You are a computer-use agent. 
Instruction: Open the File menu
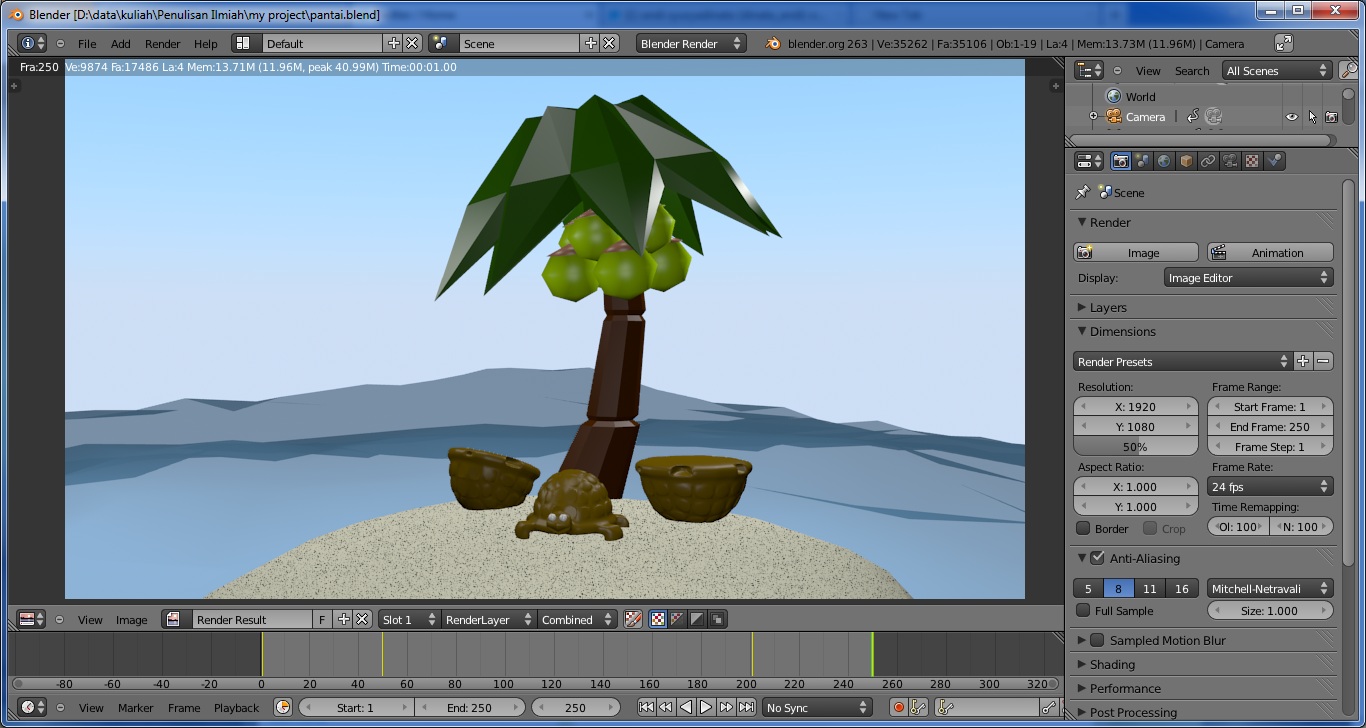(x=87, y=43)
